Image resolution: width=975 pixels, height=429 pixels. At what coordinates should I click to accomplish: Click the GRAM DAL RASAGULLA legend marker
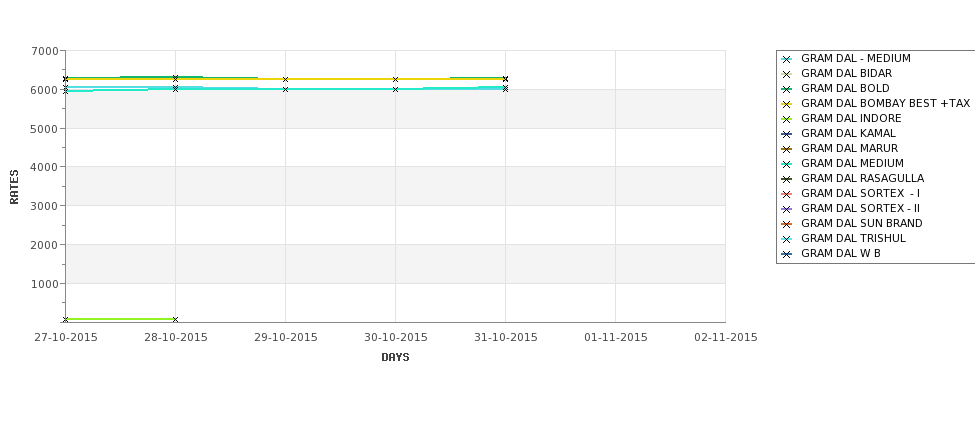787,179
